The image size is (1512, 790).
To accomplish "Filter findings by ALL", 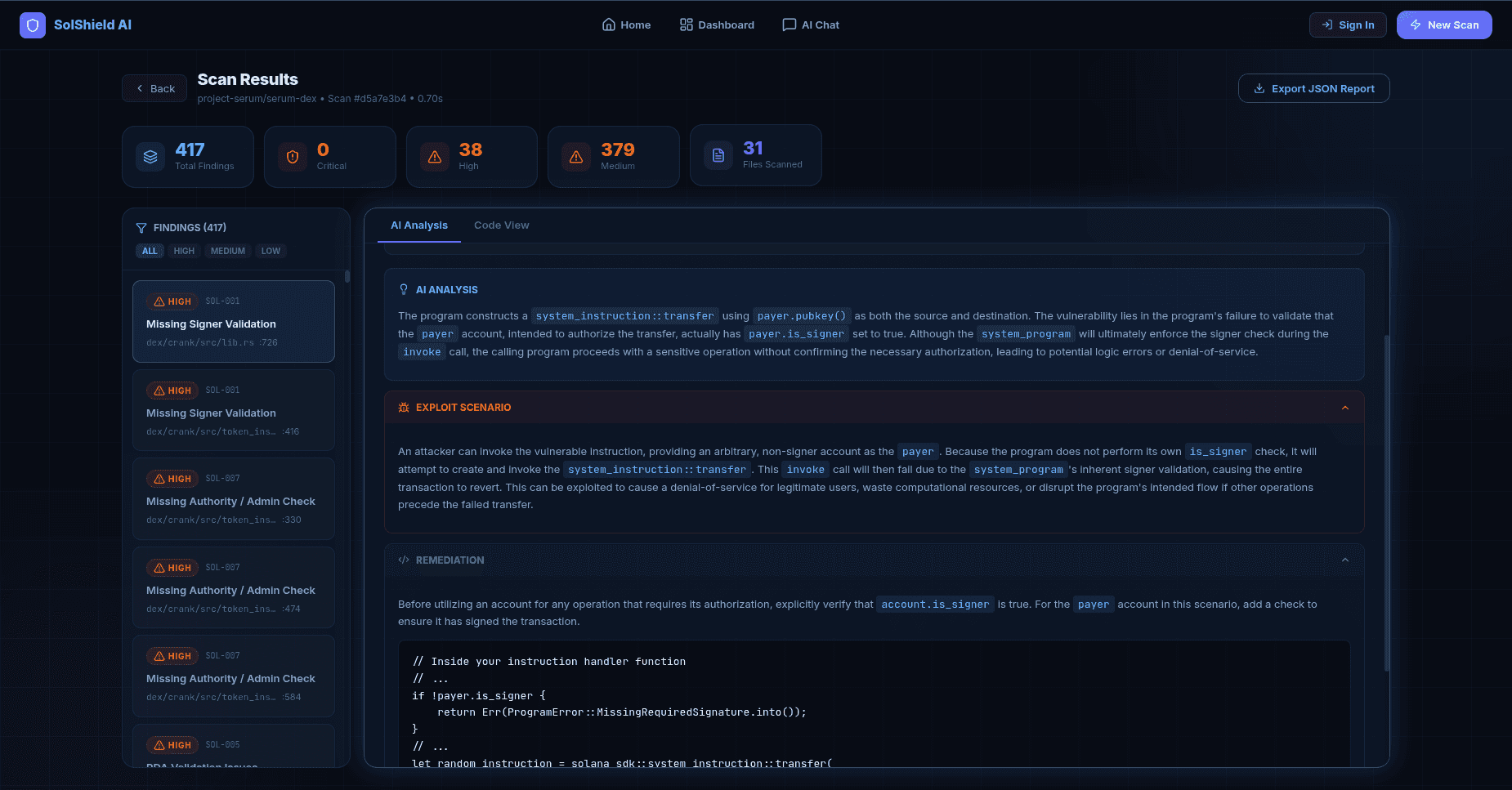I will click(150, 251).
